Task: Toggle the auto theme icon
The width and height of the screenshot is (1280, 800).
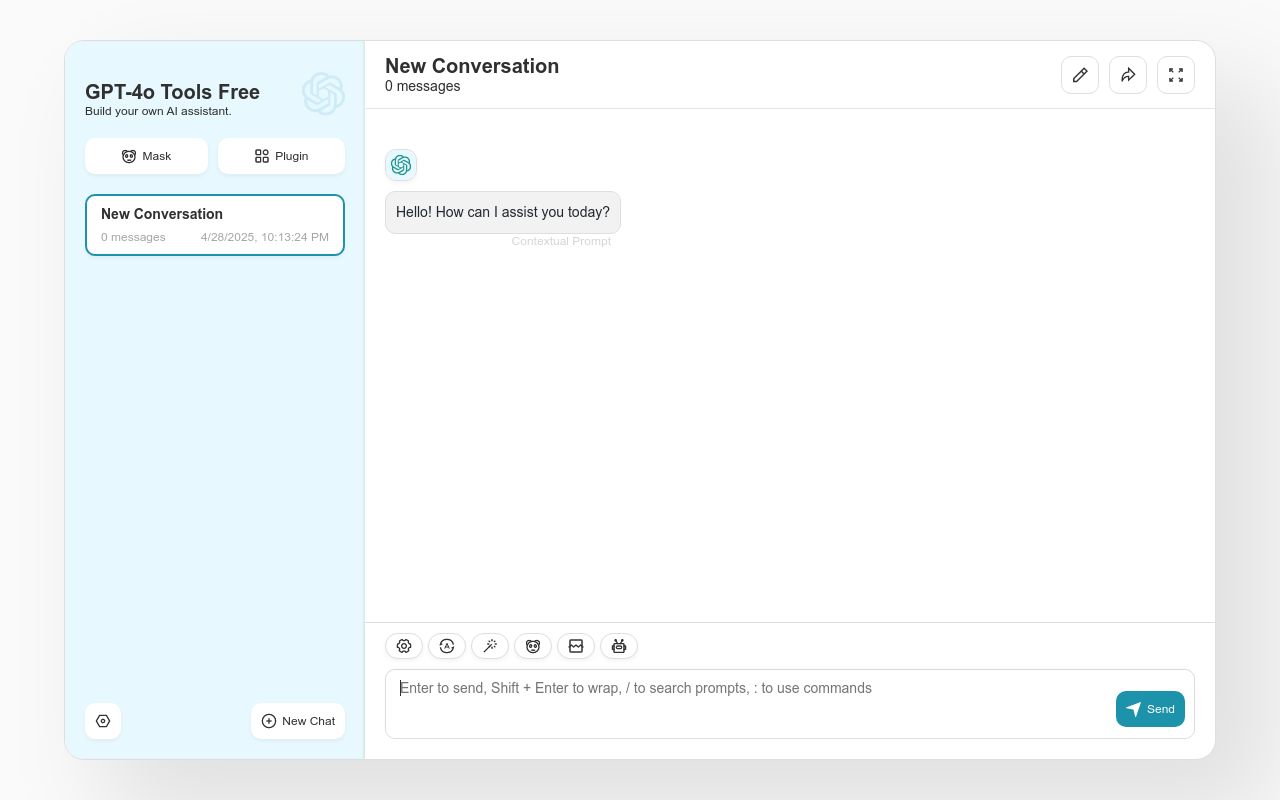Action: pos(447,646)
